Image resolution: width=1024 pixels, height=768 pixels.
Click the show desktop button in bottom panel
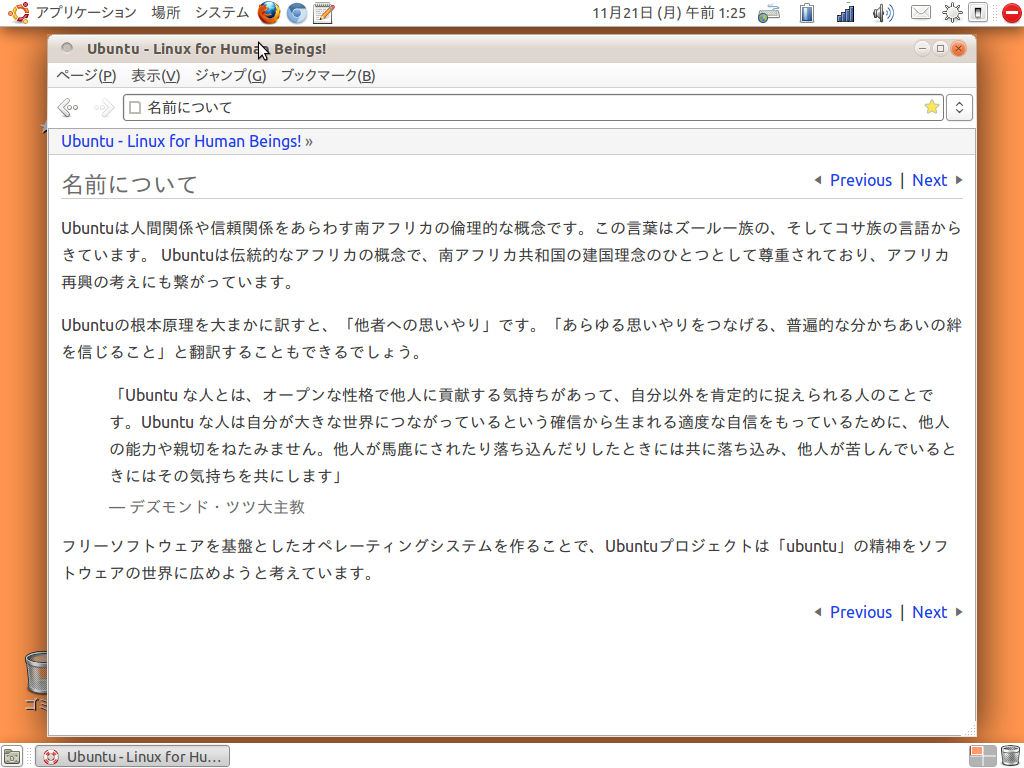(x=12, y=756)
